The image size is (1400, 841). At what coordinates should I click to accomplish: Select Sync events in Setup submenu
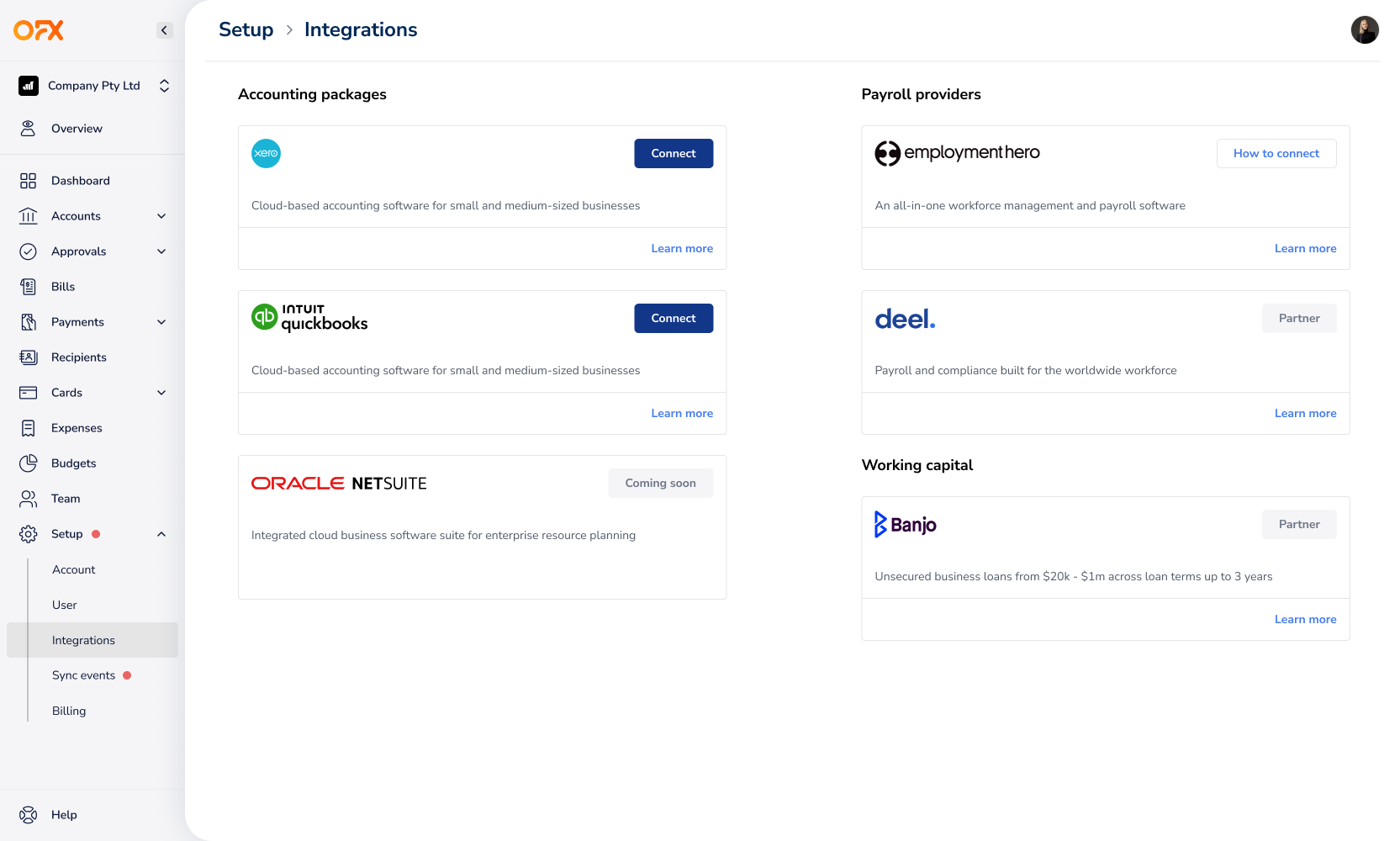pyautogui.click(x=83, y=675)
